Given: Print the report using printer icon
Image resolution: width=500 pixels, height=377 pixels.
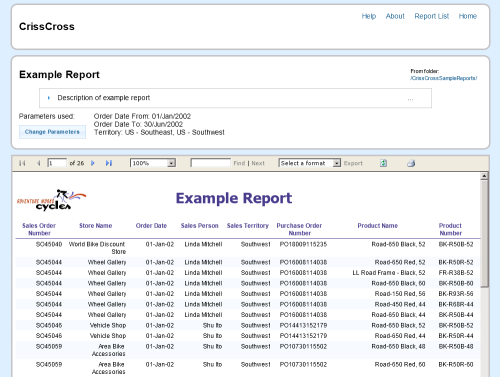Looking at the screenshot, I should [x=411, y=163].
